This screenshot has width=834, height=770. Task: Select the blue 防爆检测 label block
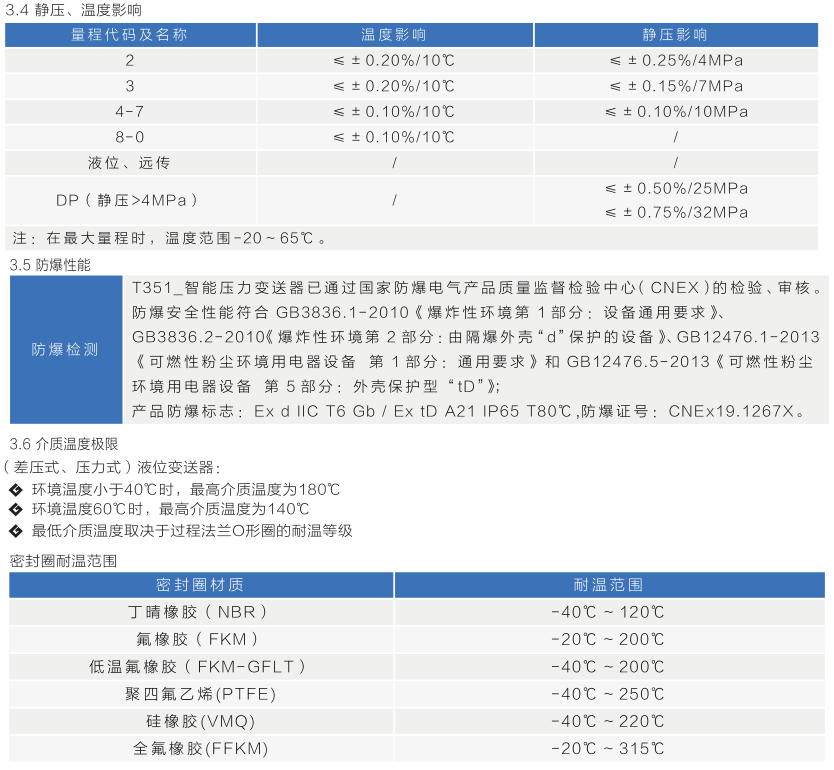click(65, 351)
